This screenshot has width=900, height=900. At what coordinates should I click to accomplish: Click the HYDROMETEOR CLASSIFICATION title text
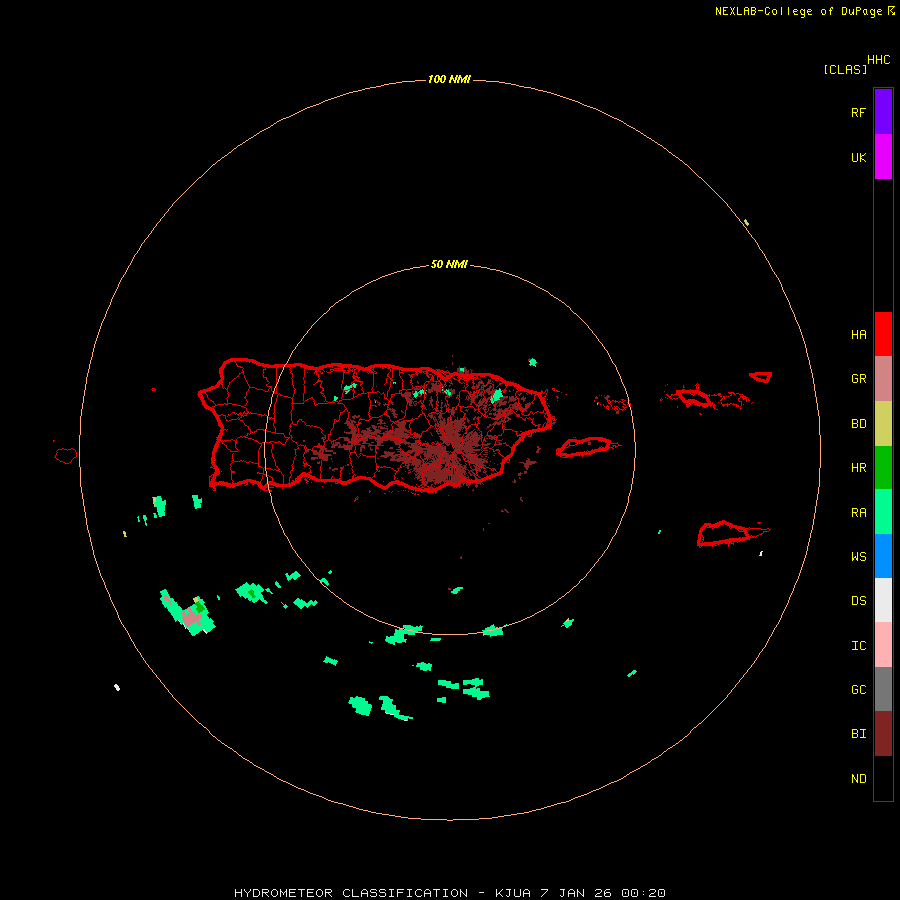351,893
